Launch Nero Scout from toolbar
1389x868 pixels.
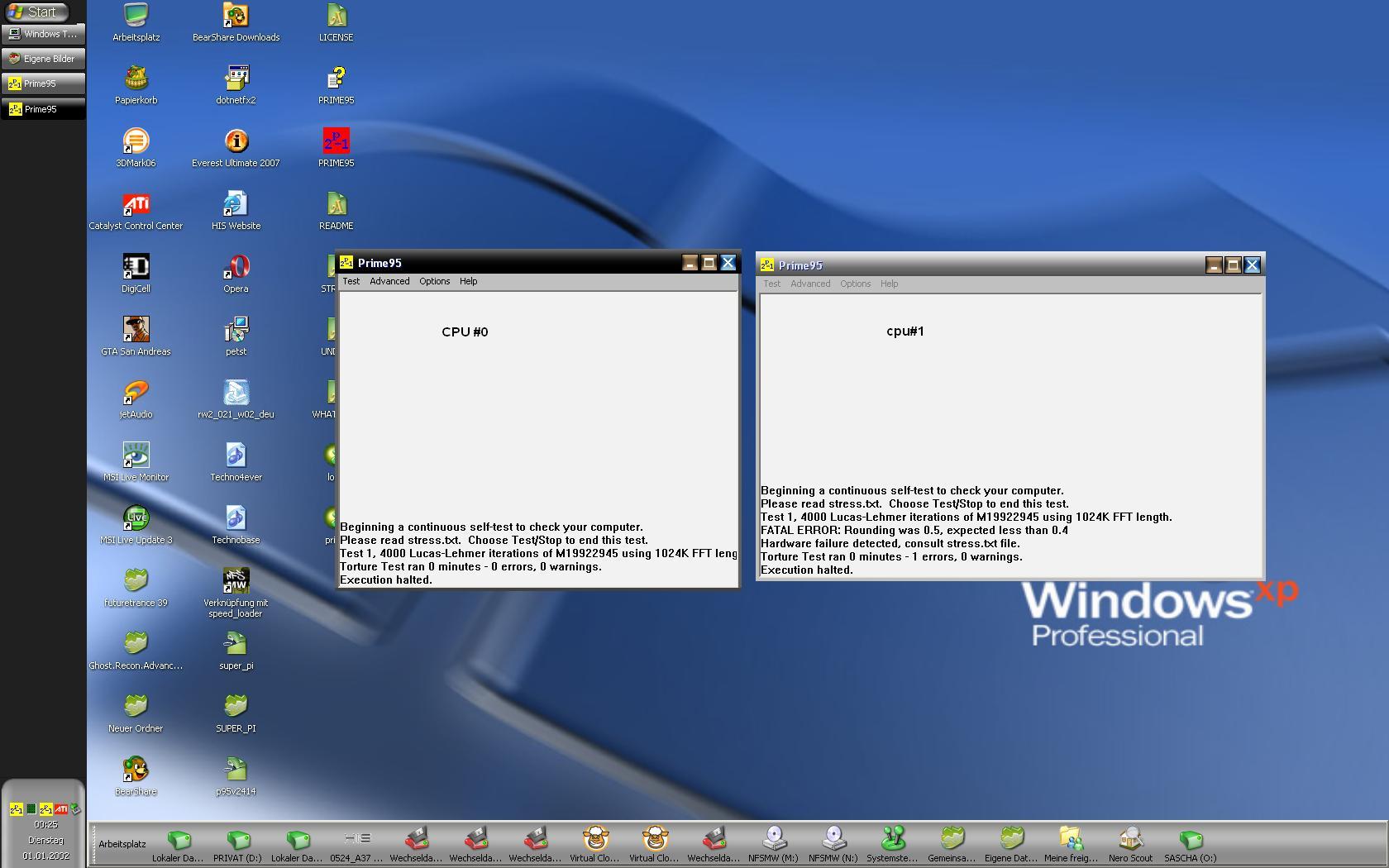[x=1130, y=846]
